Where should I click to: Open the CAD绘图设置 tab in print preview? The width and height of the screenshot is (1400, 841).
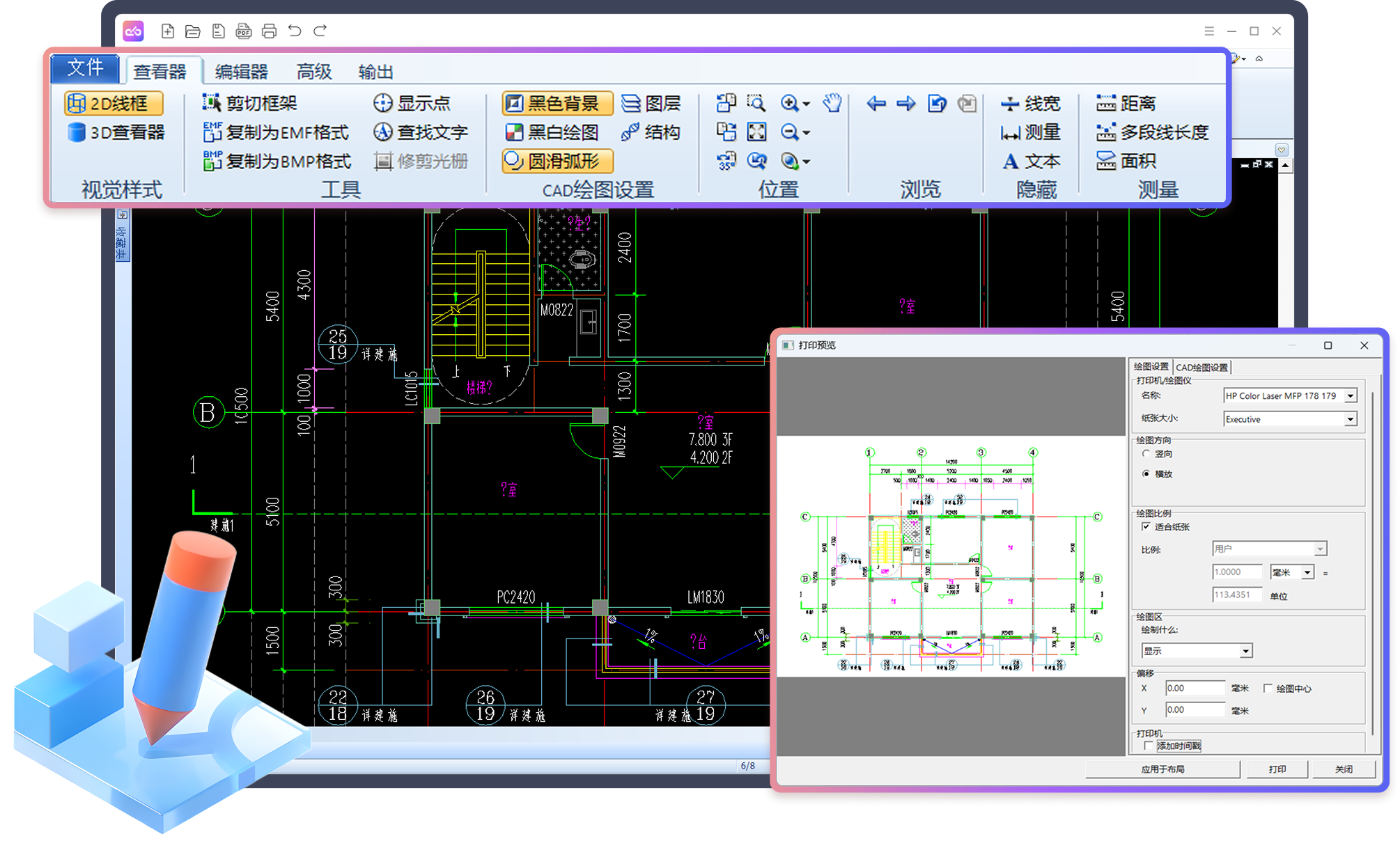1201,368
